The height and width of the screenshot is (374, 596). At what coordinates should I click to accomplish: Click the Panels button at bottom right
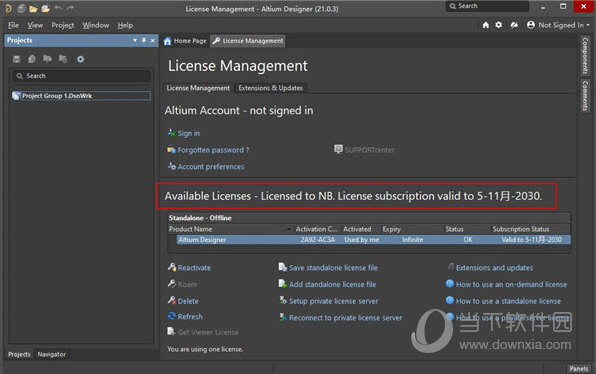click(x=579, y=368)
